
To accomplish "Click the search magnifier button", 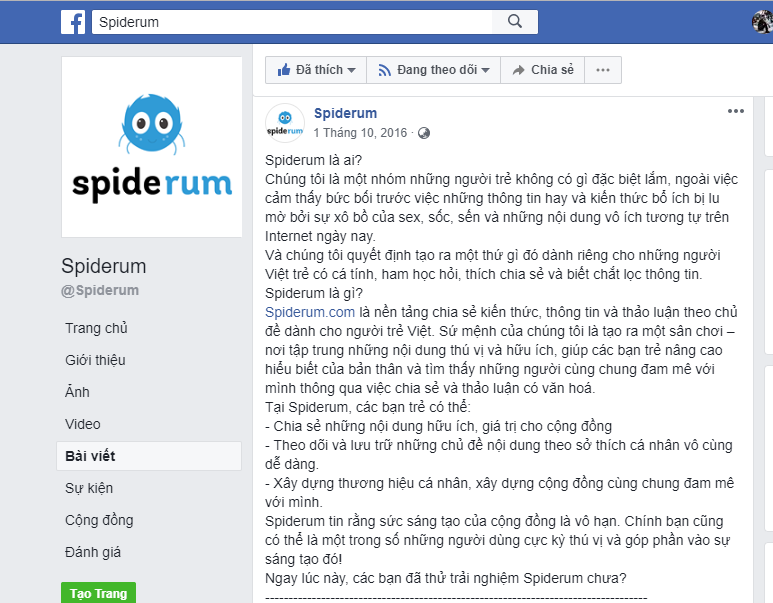I will pyautogui.click(x=515, y=22).
